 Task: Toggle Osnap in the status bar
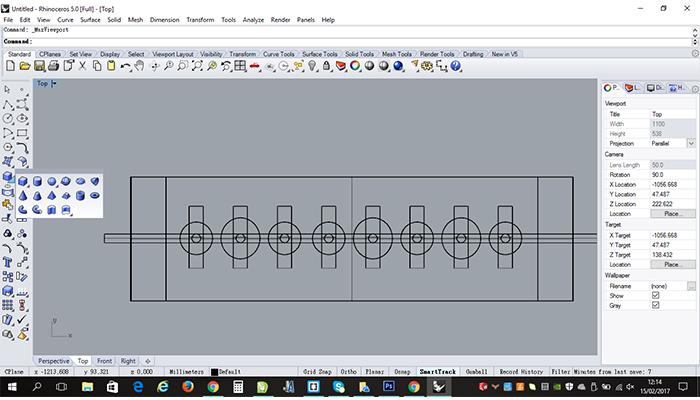tap(402, 371)
